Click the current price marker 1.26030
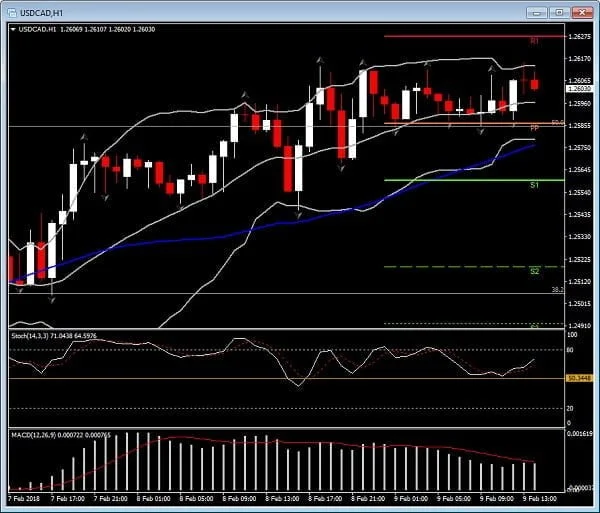This screenshot has height=513, width=600. pyautogui.click(x=579, y=89)
